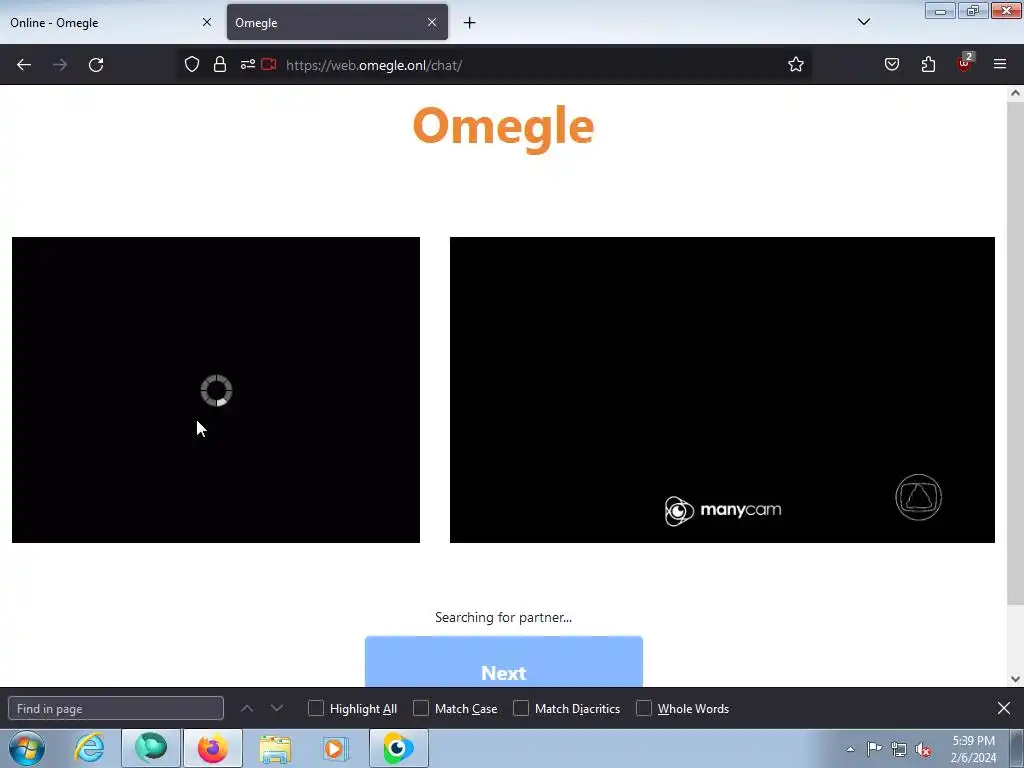Click the Find in page input

tap(116, 709)
